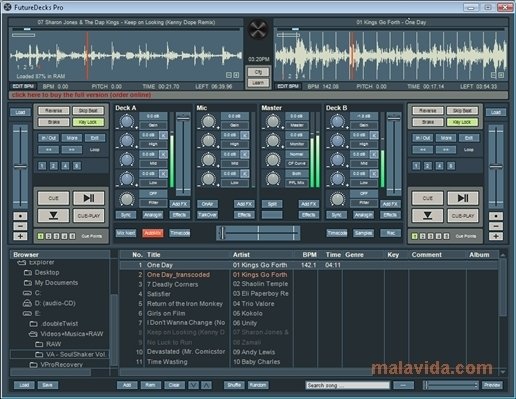Click Deck A play/pause button
This screenshot has height=399, width=516.
click(x=88, y=198)
